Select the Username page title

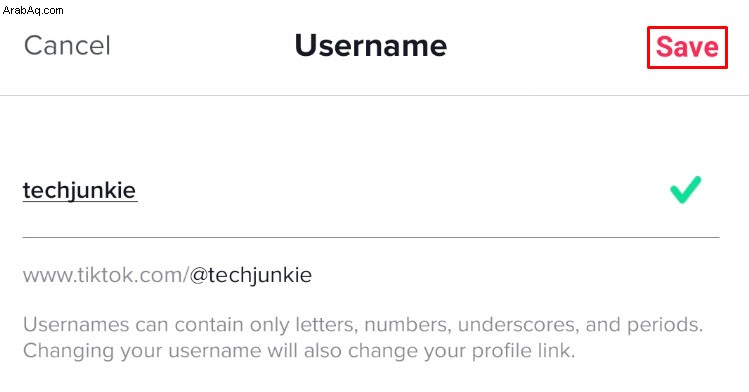click(x=371, y=46)
